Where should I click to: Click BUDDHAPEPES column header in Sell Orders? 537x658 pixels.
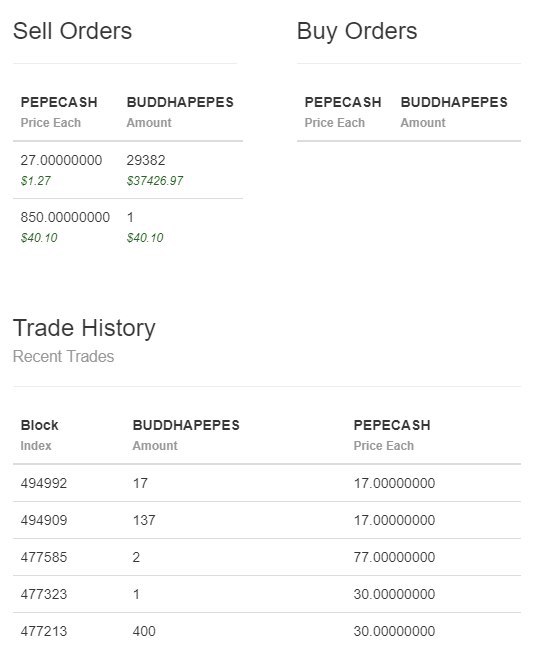pos(180,102)
